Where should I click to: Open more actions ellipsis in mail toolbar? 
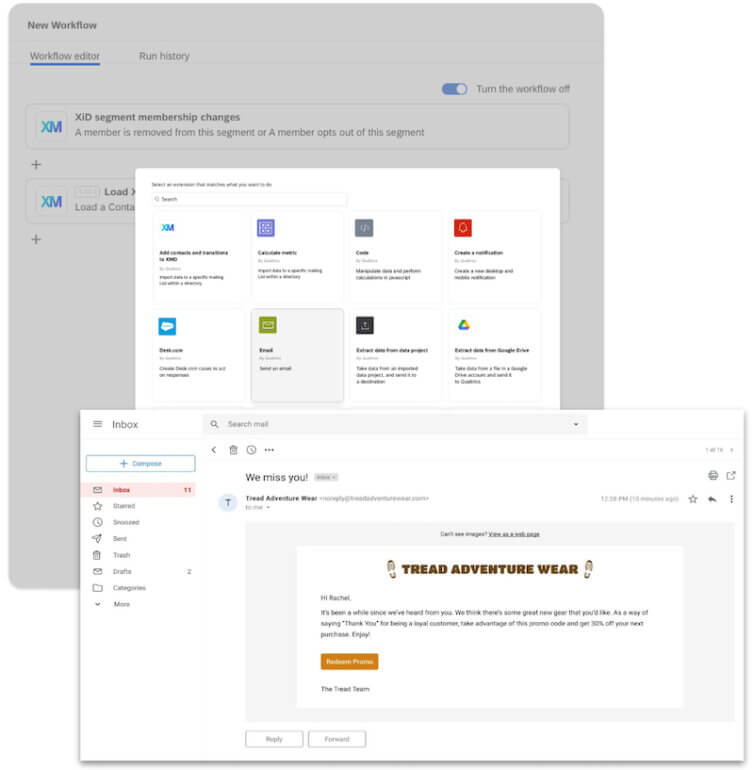coord(269,450)
